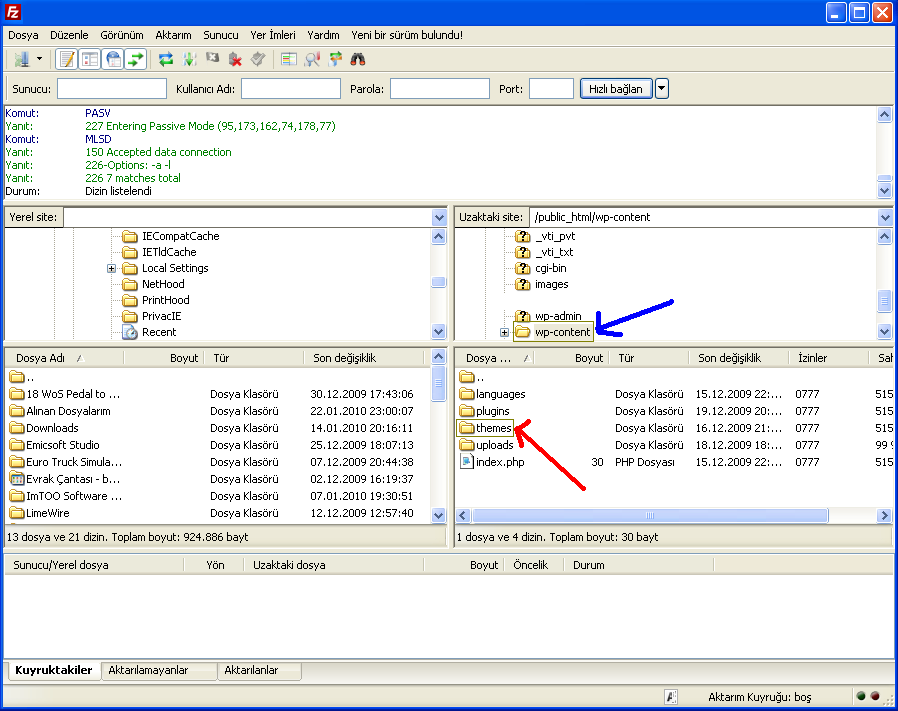Open the Dosya menu
This screenshot has height=711, width=898.
[x=23, y=35]
